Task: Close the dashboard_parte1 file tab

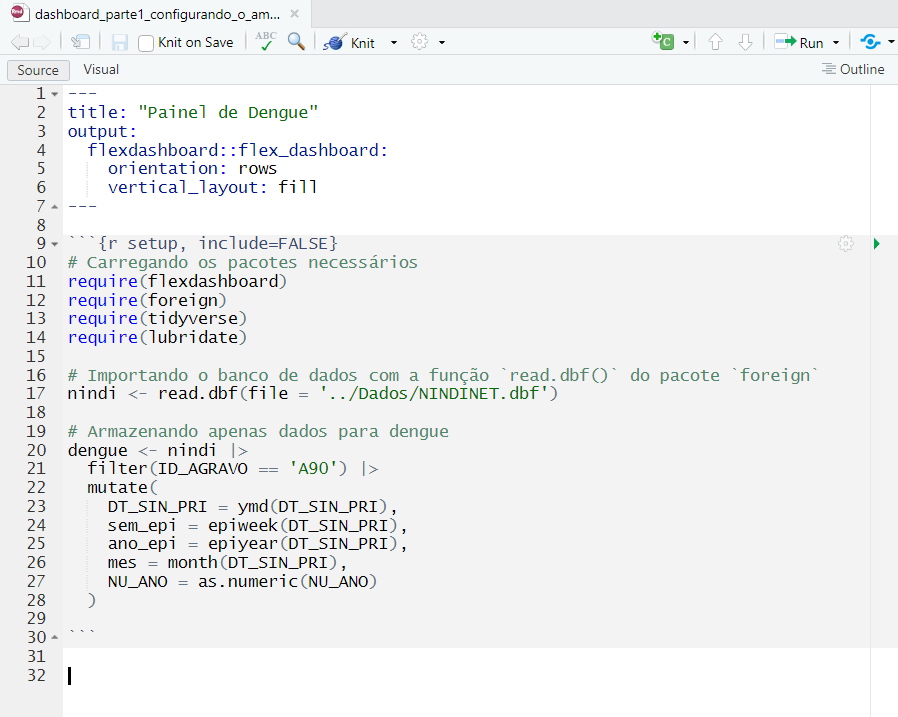Action: coord(294,14)
